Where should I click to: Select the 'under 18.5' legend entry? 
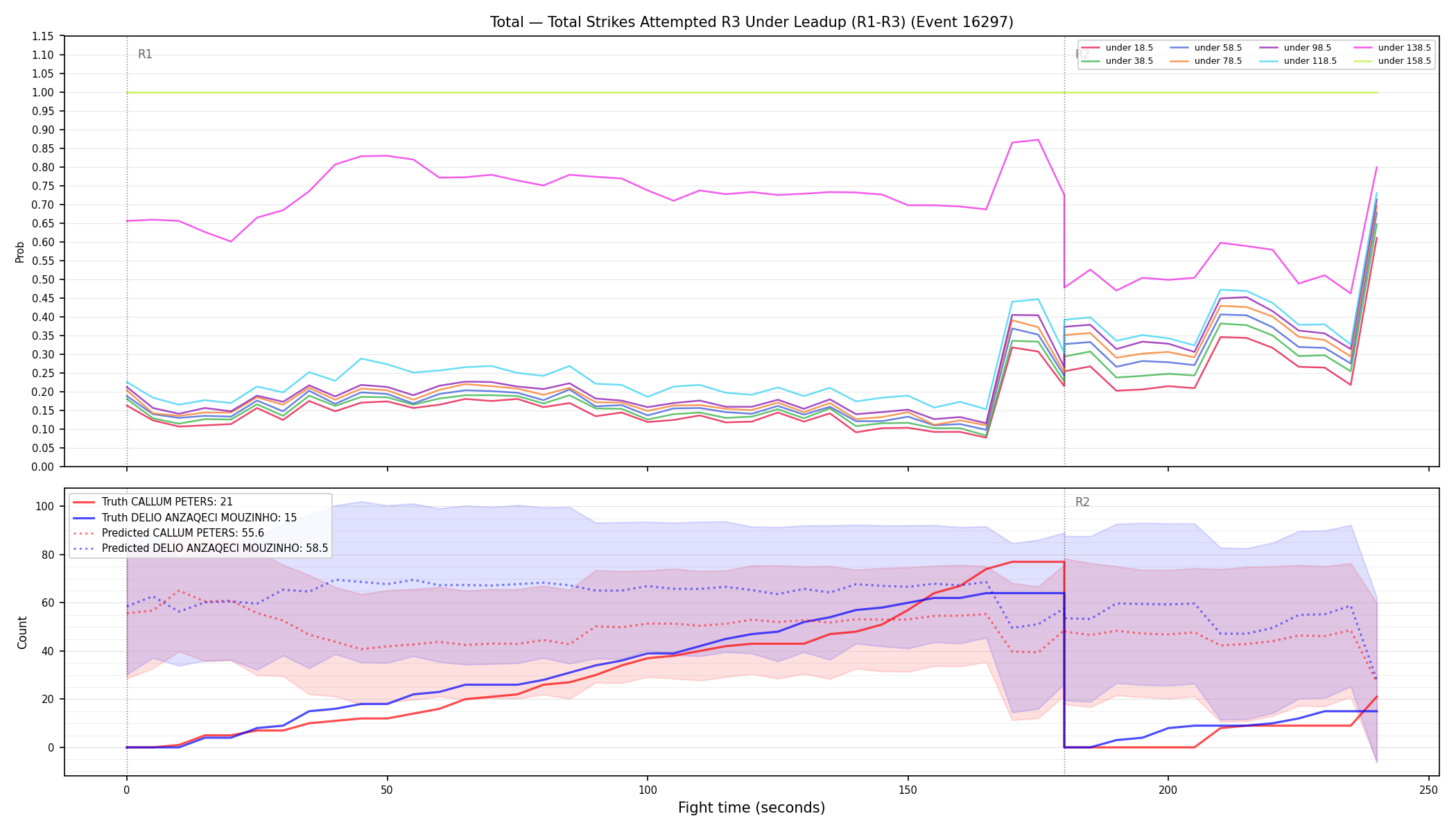point(1117,48)
